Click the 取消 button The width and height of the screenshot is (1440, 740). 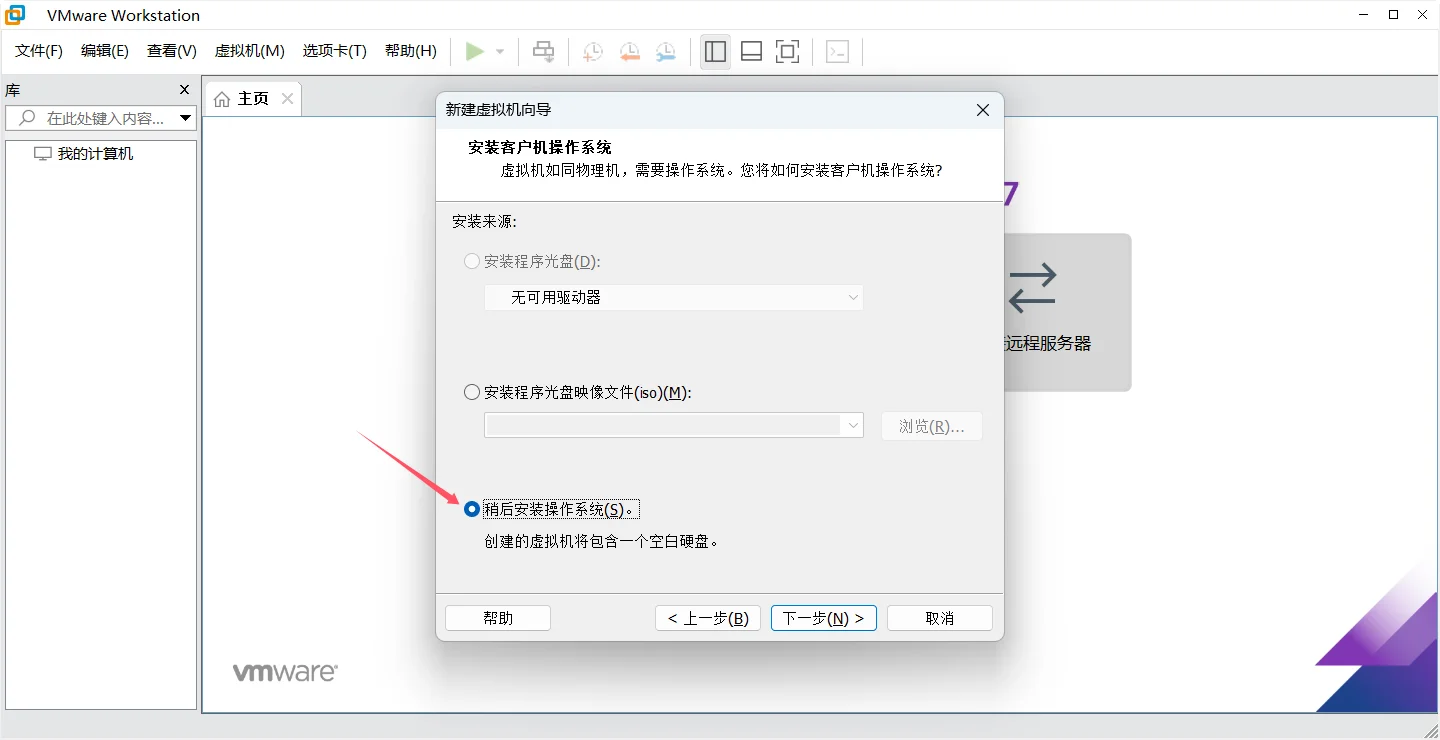pyautogui.click(x=940, y=618)
